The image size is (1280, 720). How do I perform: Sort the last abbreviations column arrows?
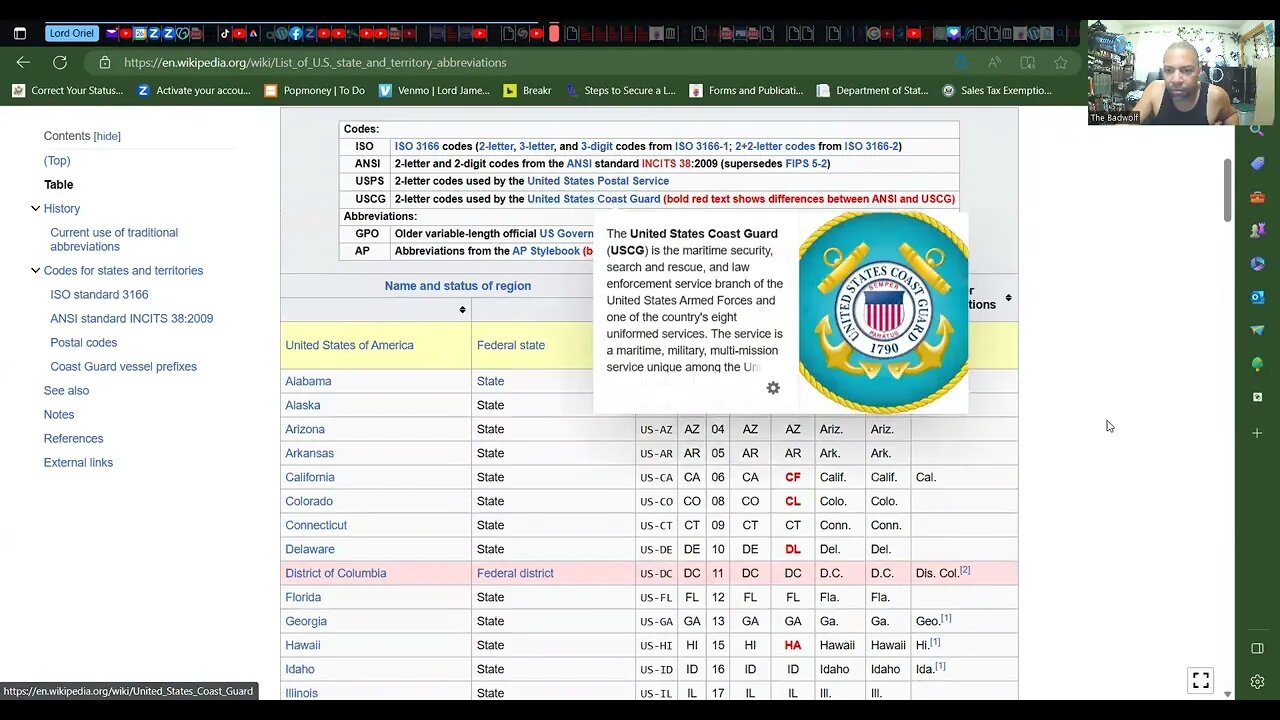pos(1008,298)
